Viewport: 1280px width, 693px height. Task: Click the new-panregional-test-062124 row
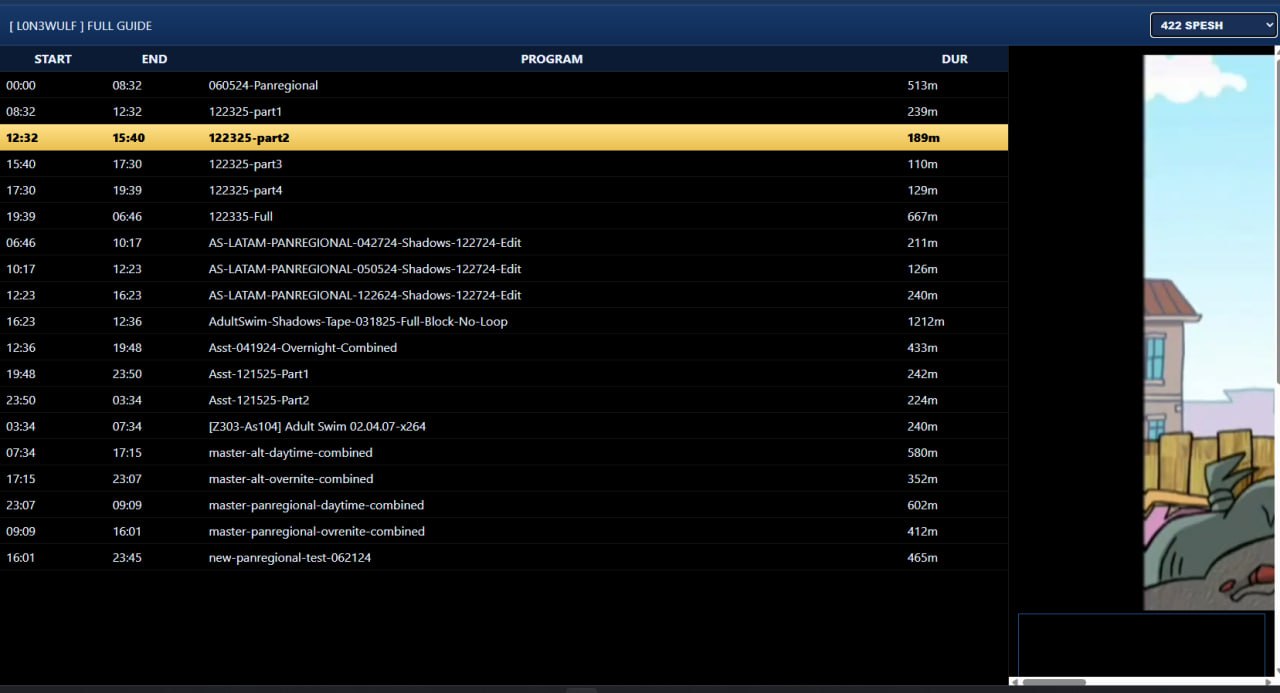(x=289, y=558)
